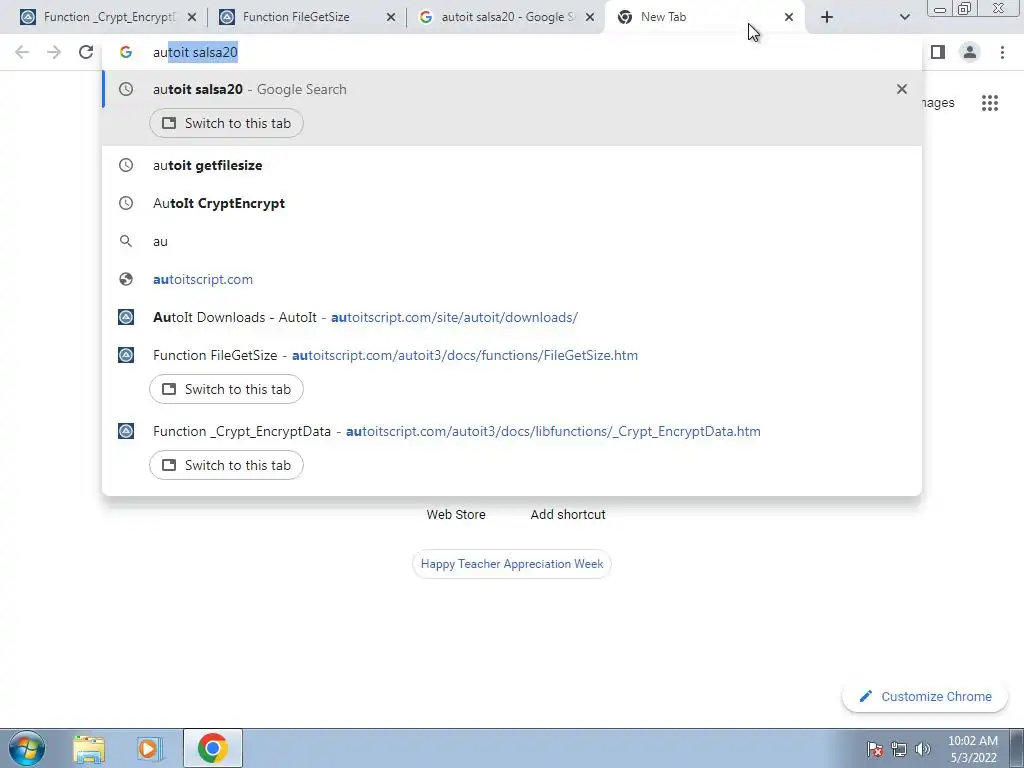Click the clock icon beside AutoIt CryptEncrypt

pyautogui.click(x=126, y=203)
